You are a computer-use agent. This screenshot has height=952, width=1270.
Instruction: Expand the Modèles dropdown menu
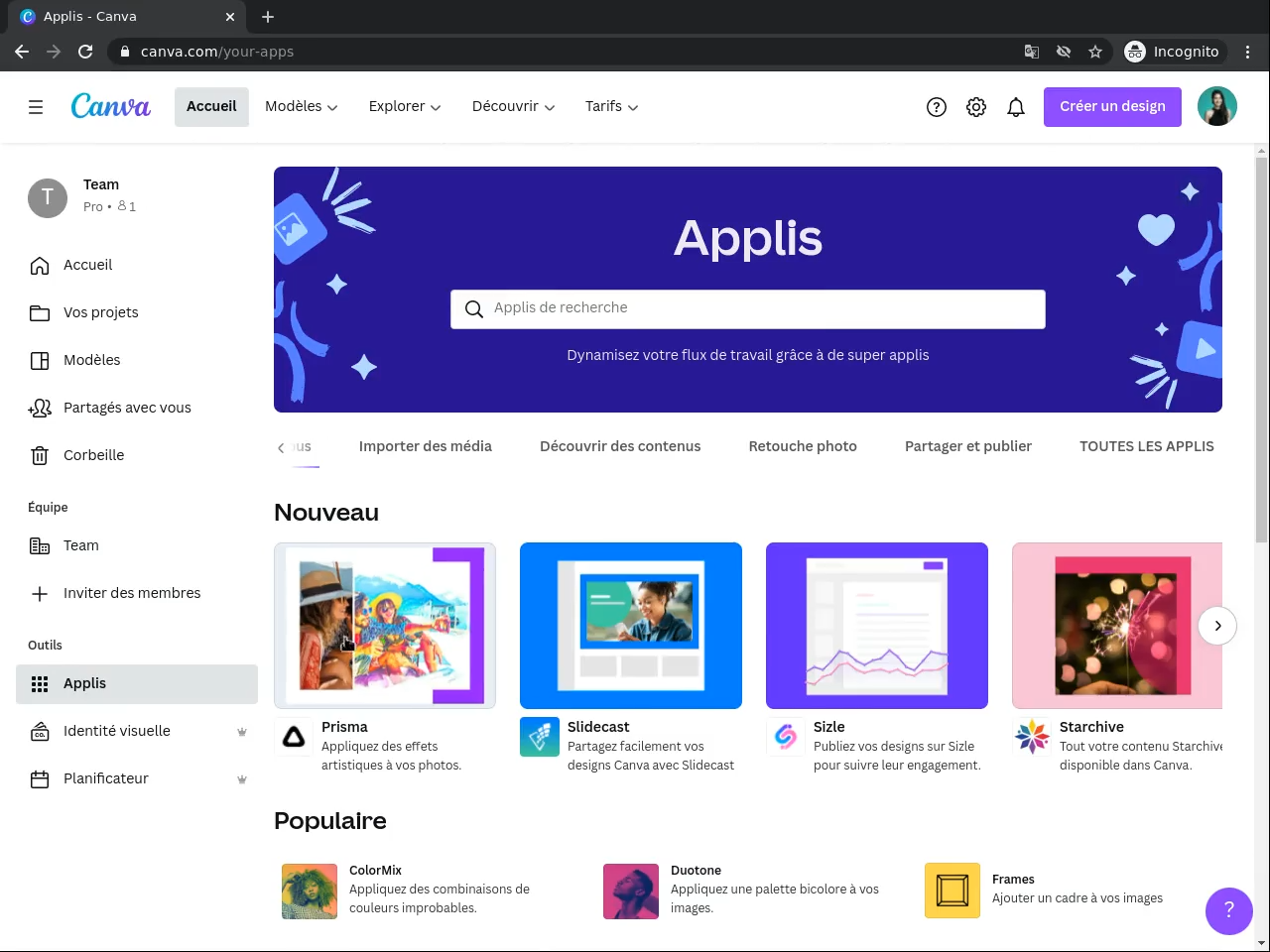tap(302, 107)
